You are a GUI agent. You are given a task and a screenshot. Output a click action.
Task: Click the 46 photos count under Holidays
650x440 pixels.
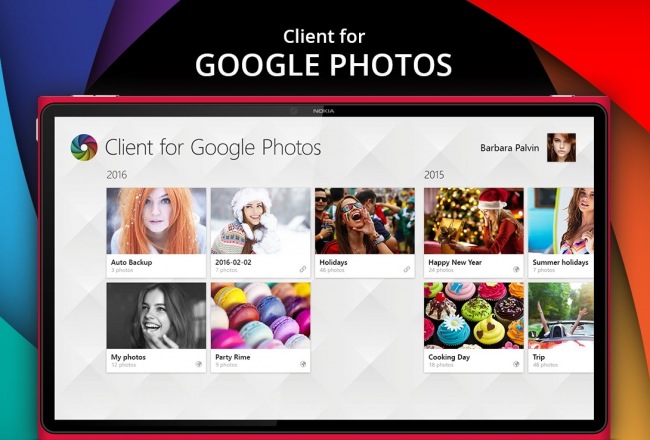332,270
